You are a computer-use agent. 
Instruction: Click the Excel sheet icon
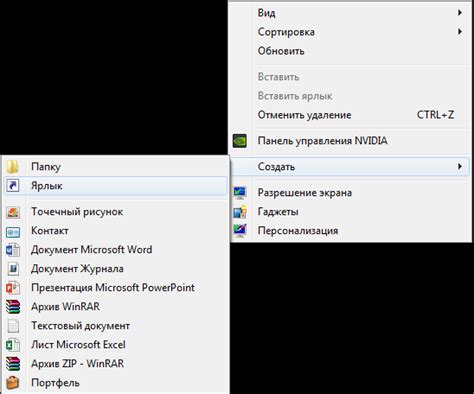13,345
